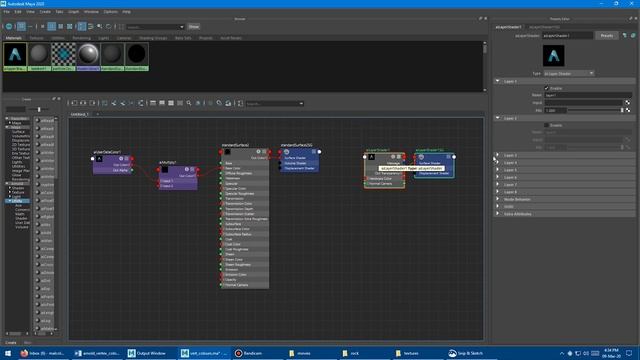Select the Untitled_1 graph tab
The height and width of the screenshot is (360, 640).
(x=80, y=115)
